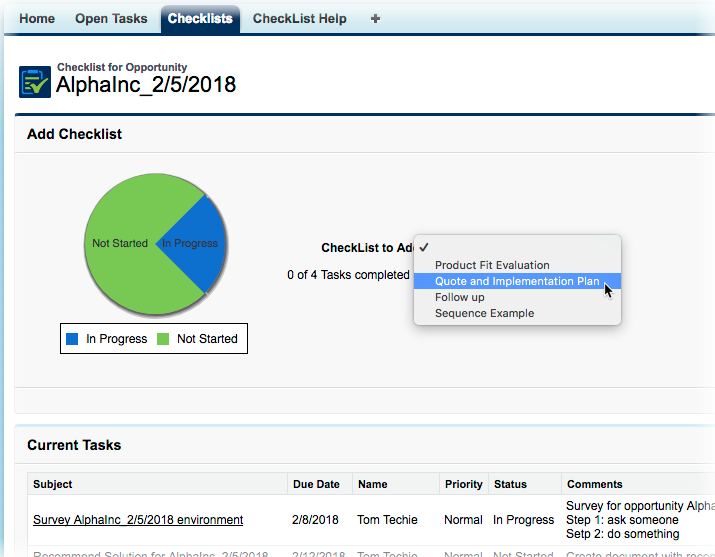Click the blue In Progress legend swatch

(72, 339)
